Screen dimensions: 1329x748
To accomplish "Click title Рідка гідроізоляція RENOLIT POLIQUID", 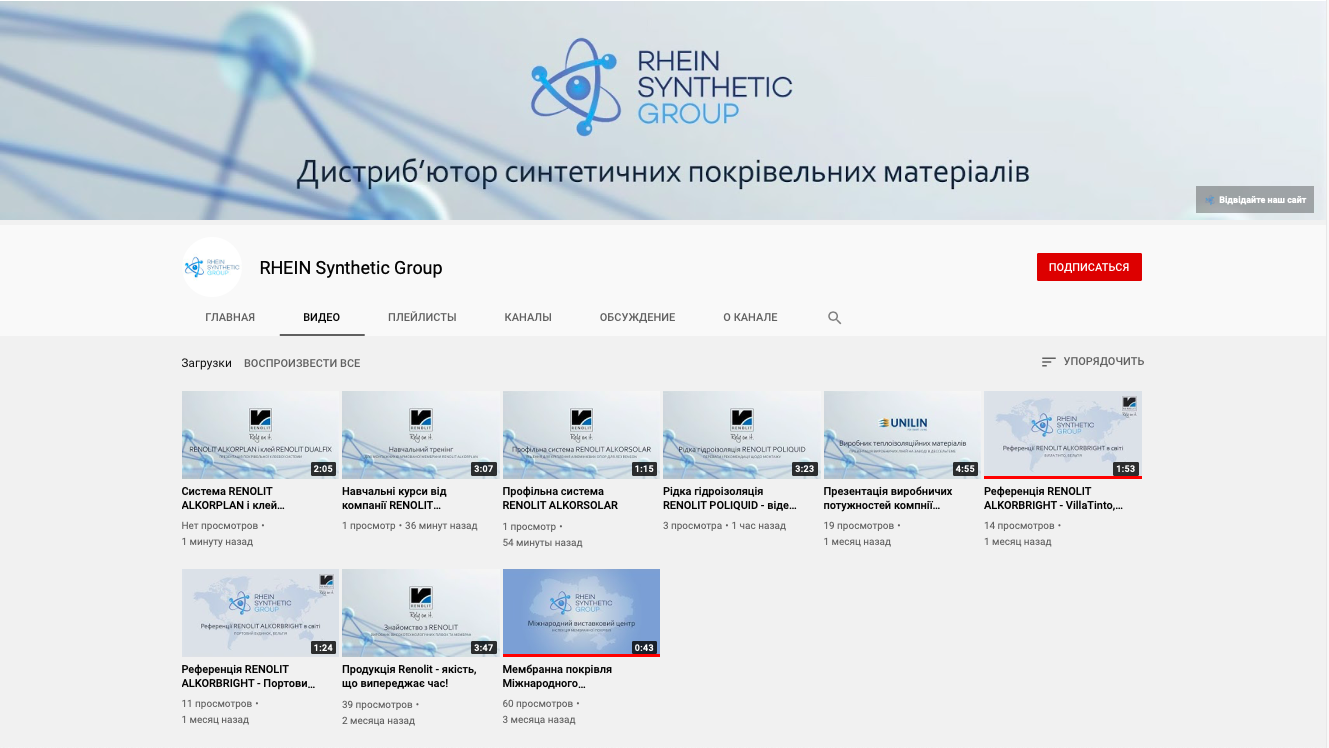I will point(731,498).
